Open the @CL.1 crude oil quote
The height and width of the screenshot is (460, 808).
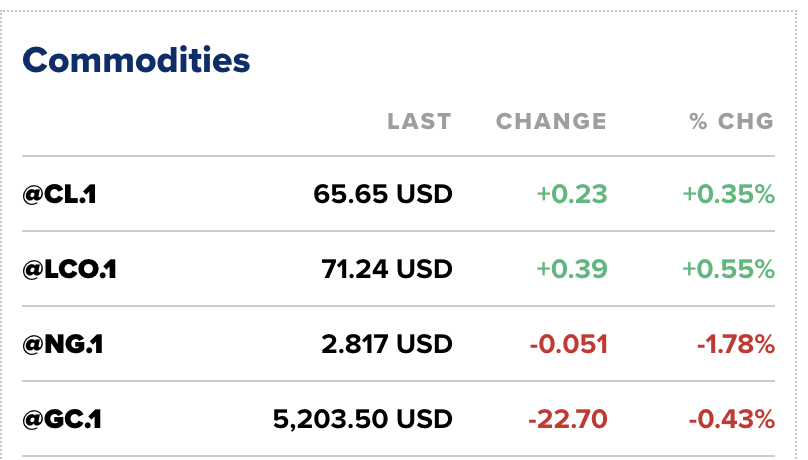(60, 194)
